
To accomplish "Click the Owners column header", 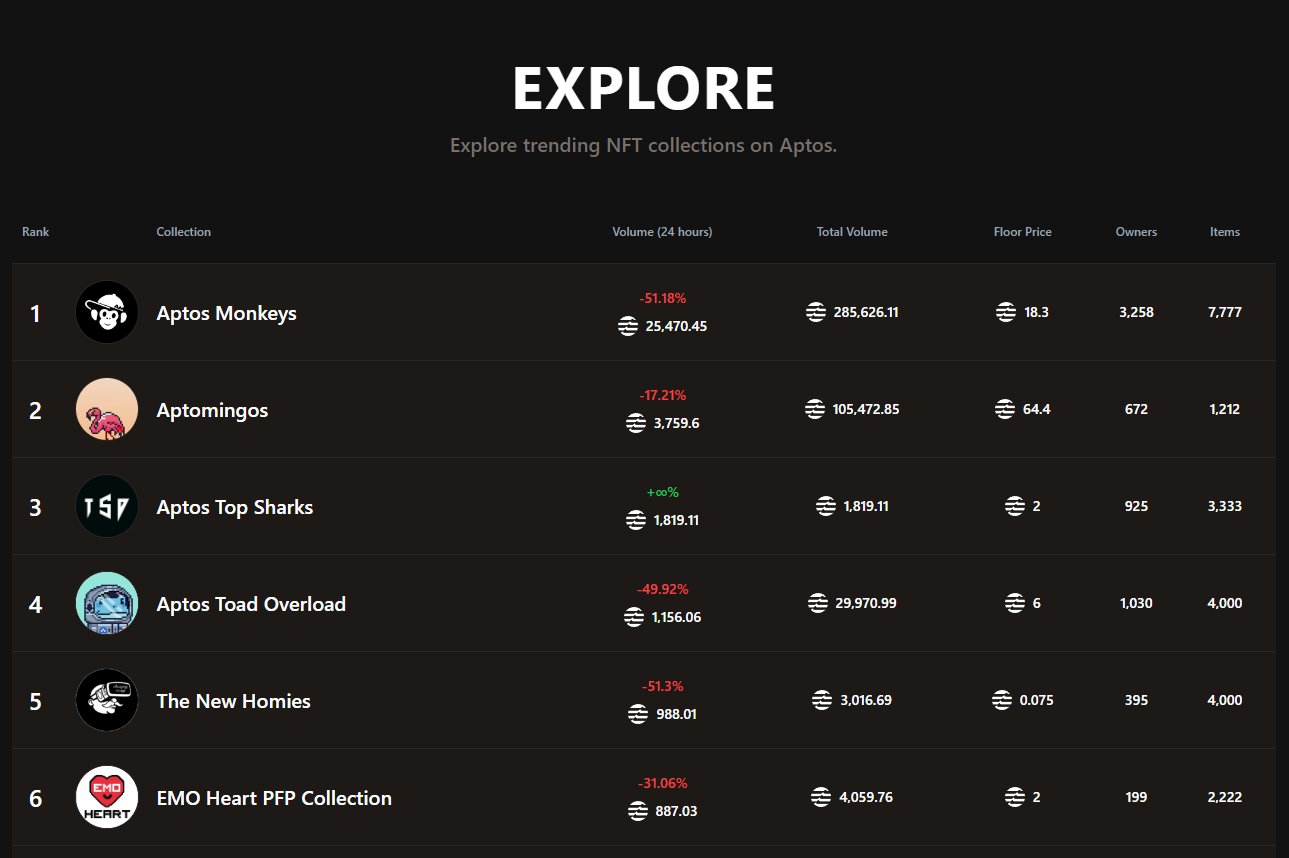I will (1136, 232).
